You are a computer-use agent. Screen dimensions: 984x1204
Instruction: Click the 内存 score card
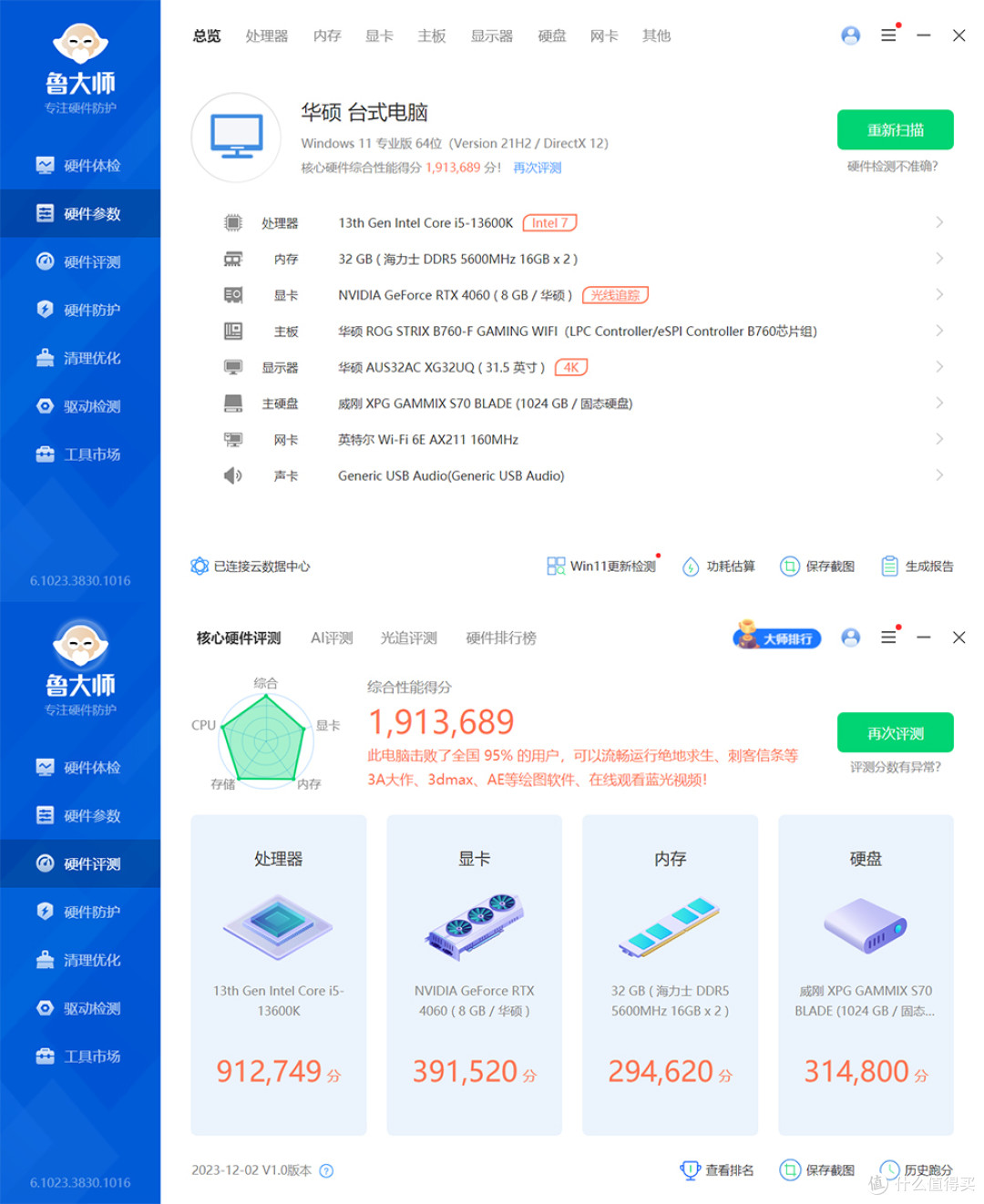(671, 974)
